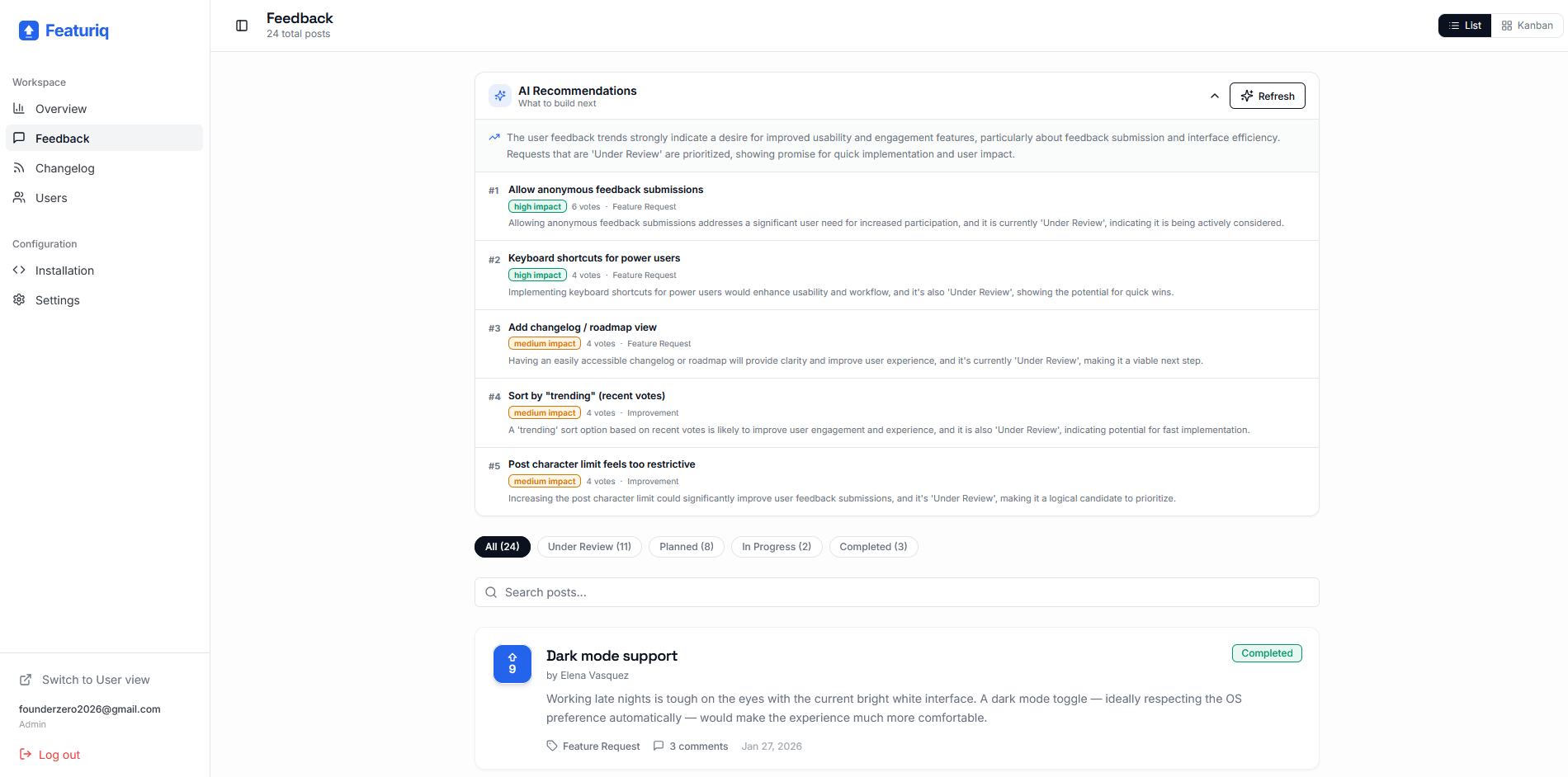This screenshot has width=1568, height=777.
Task: Click the Search posts input field
Action: coord(896,592)
